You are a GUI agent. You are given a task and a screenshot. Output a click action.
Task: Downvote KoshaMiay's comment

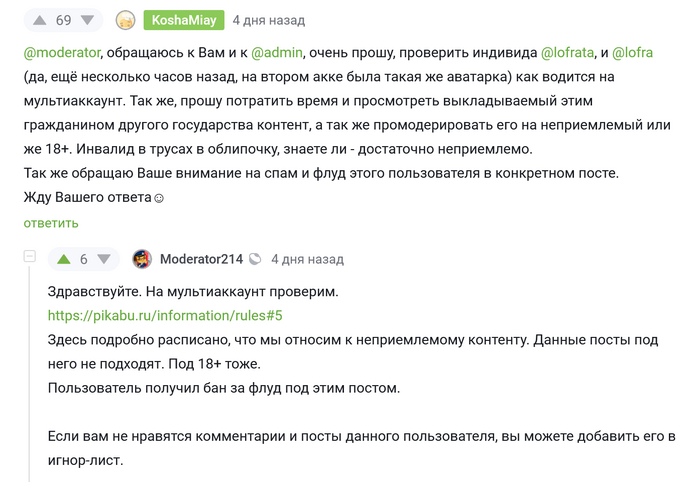pyautogui.click(x=88, y=20)
